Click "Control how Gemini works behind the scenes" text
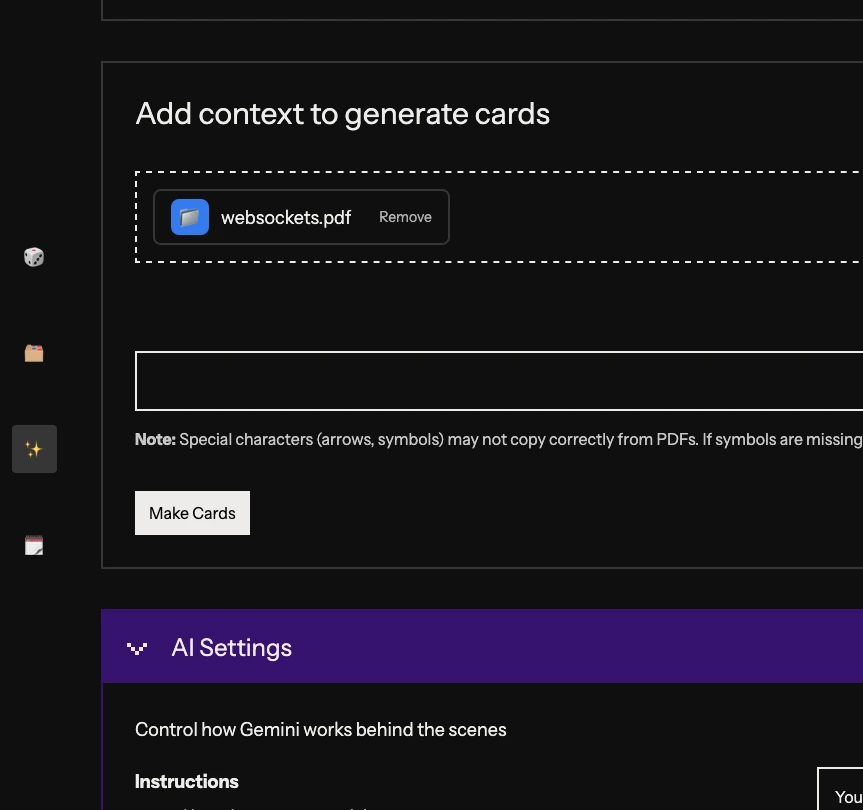Viewport: 863px width, 810px height. (x=320, y=729)
